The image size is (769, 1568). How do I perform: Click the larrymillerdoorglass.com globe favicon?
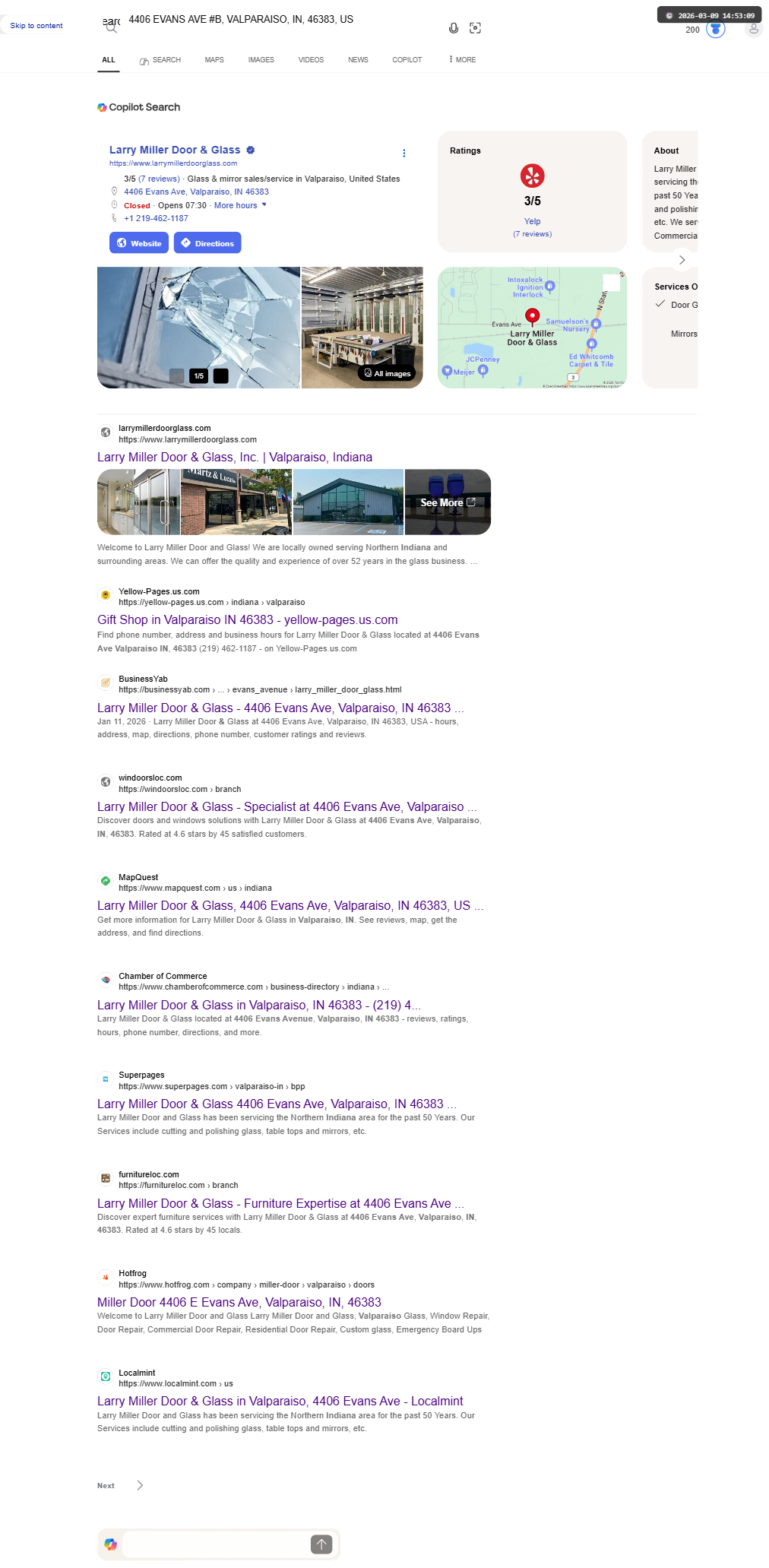click(106, 432)
